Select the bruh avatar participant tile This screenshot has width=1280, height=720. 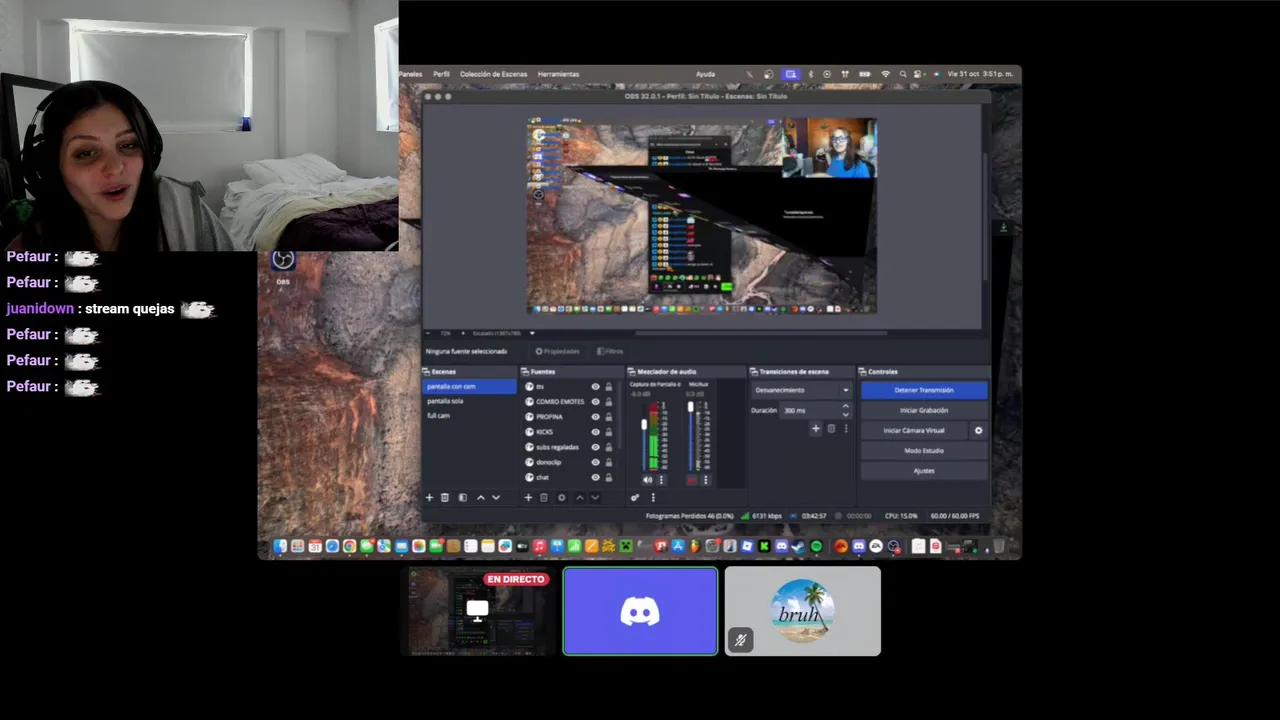pyautogui.click(x=803, y=611)
